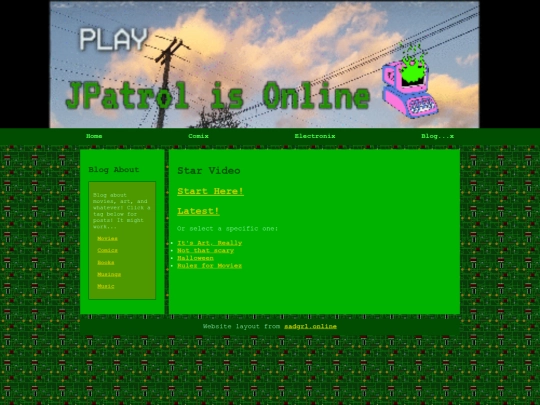Click the Star Video heading
The image size is (540, 405).
pyautogui.click(x=209, y=171)
